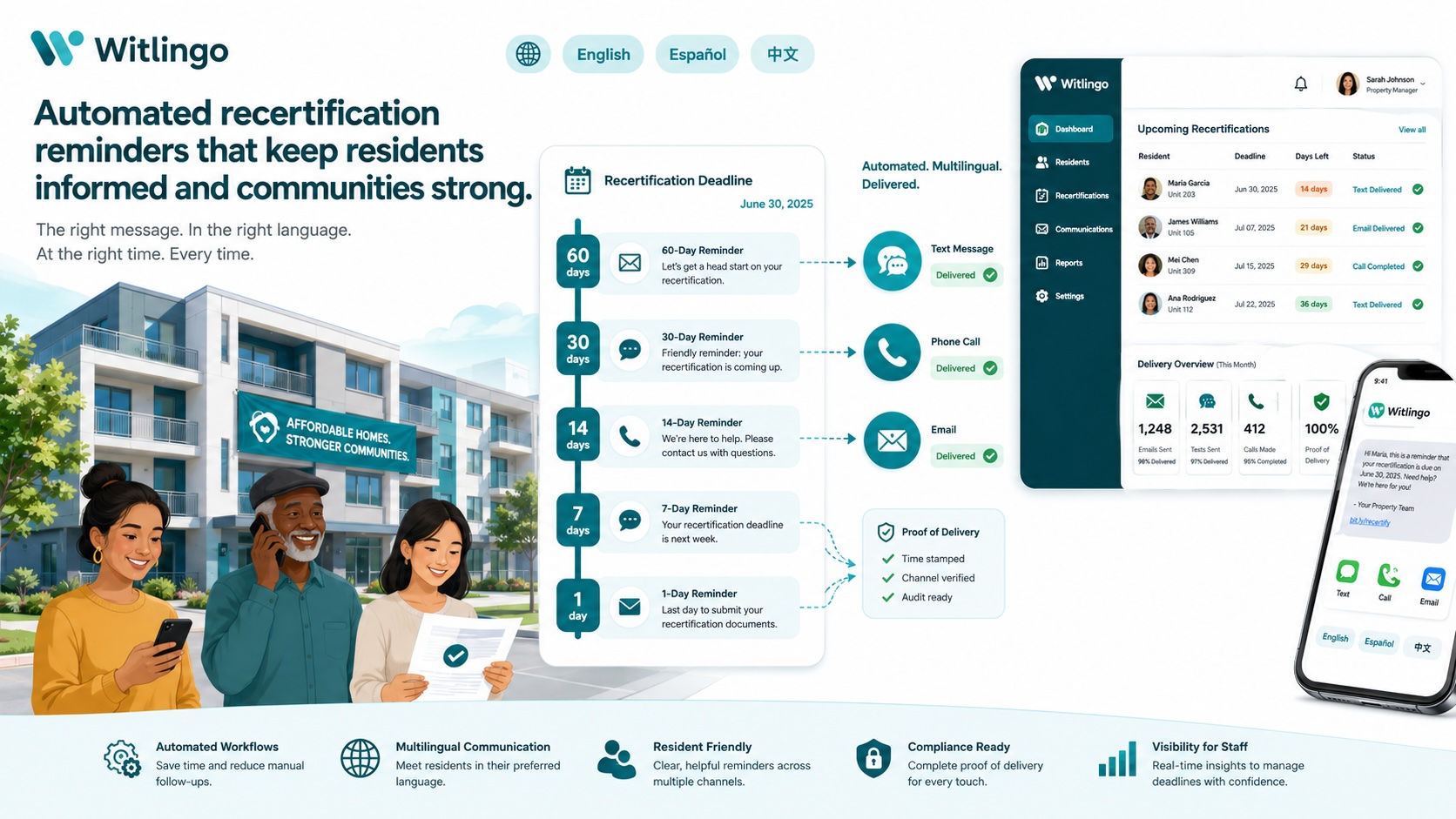Click the green check icon in Mei Chen's row
Image resolution: width=1456 pixels, height=819 pixels.
[x=1418, y=266]
